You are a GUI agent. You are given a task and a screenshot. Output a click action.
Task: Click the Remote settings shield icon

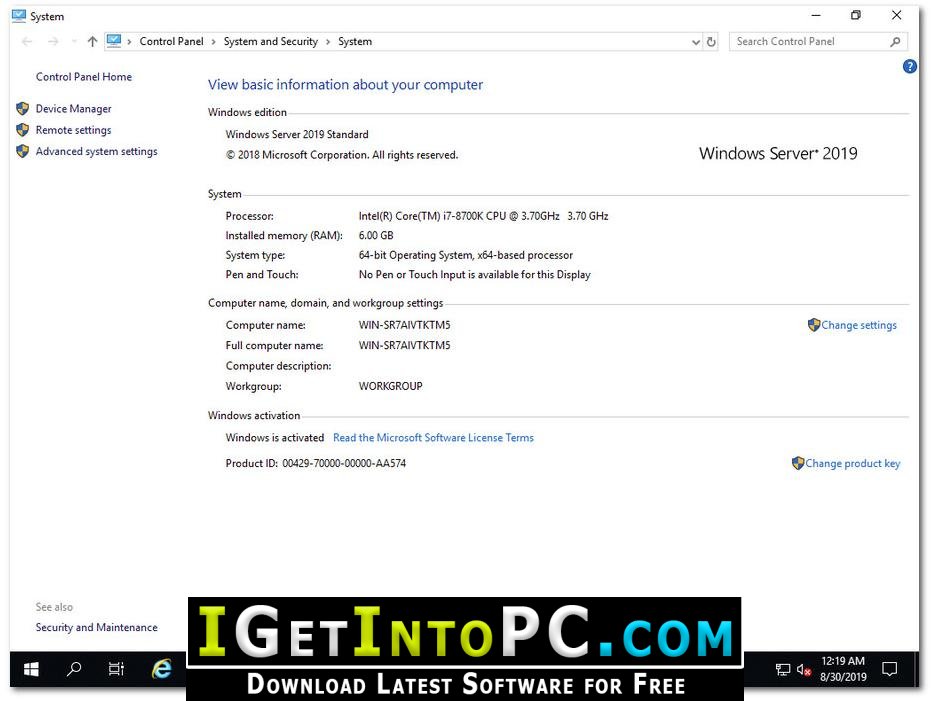coord(23,130)
